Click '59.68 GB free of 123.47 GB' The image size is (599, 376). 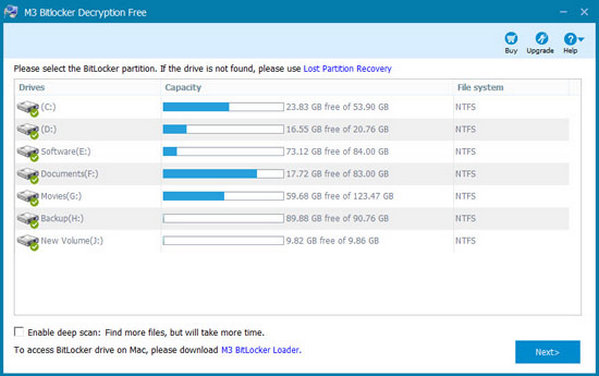click(340, 196)
